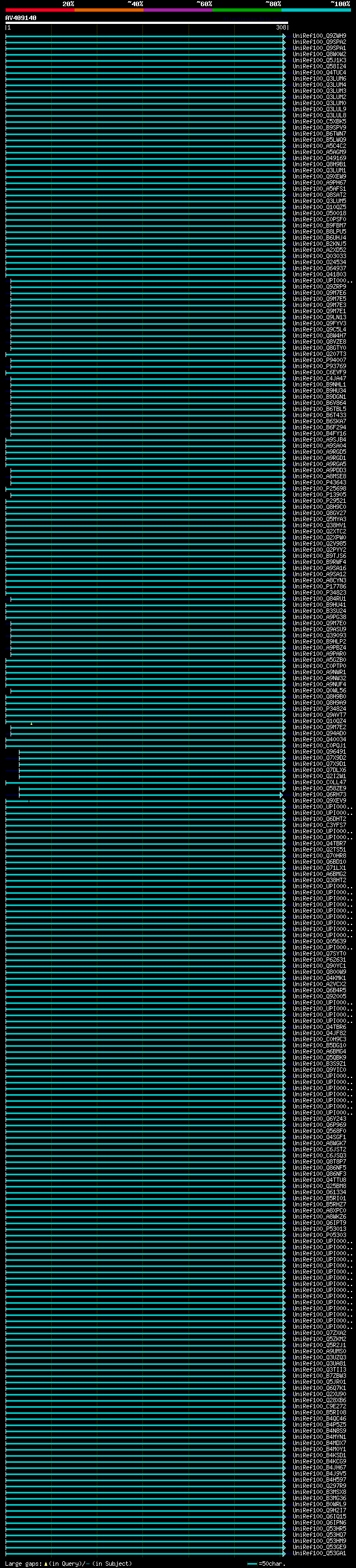
Task: Click hit name UniRef100_C0PSF0
Action: 319,219
